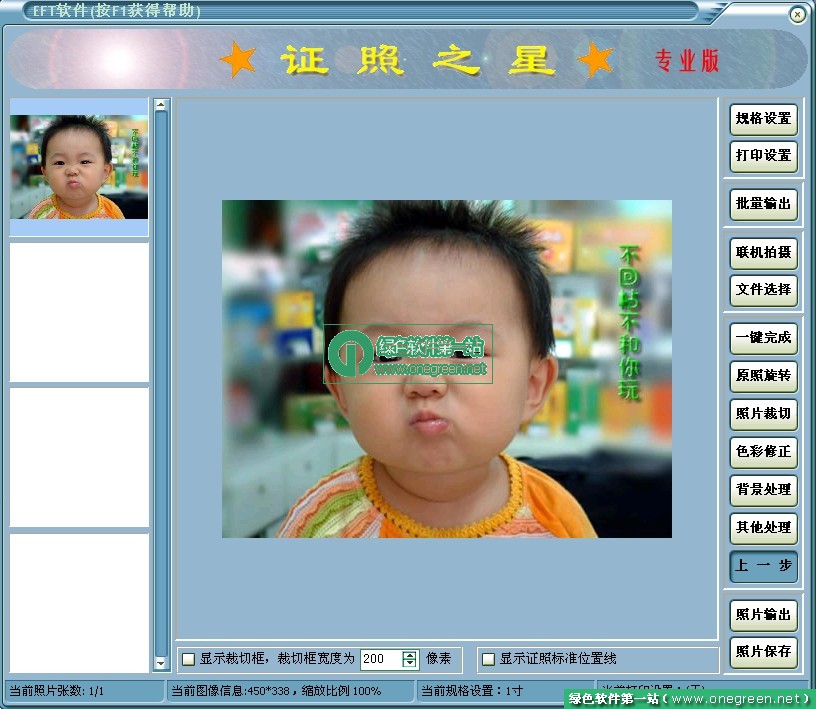Choose 照片裁切 crop photo tool

pyautogui.click(x=763, y=414)
